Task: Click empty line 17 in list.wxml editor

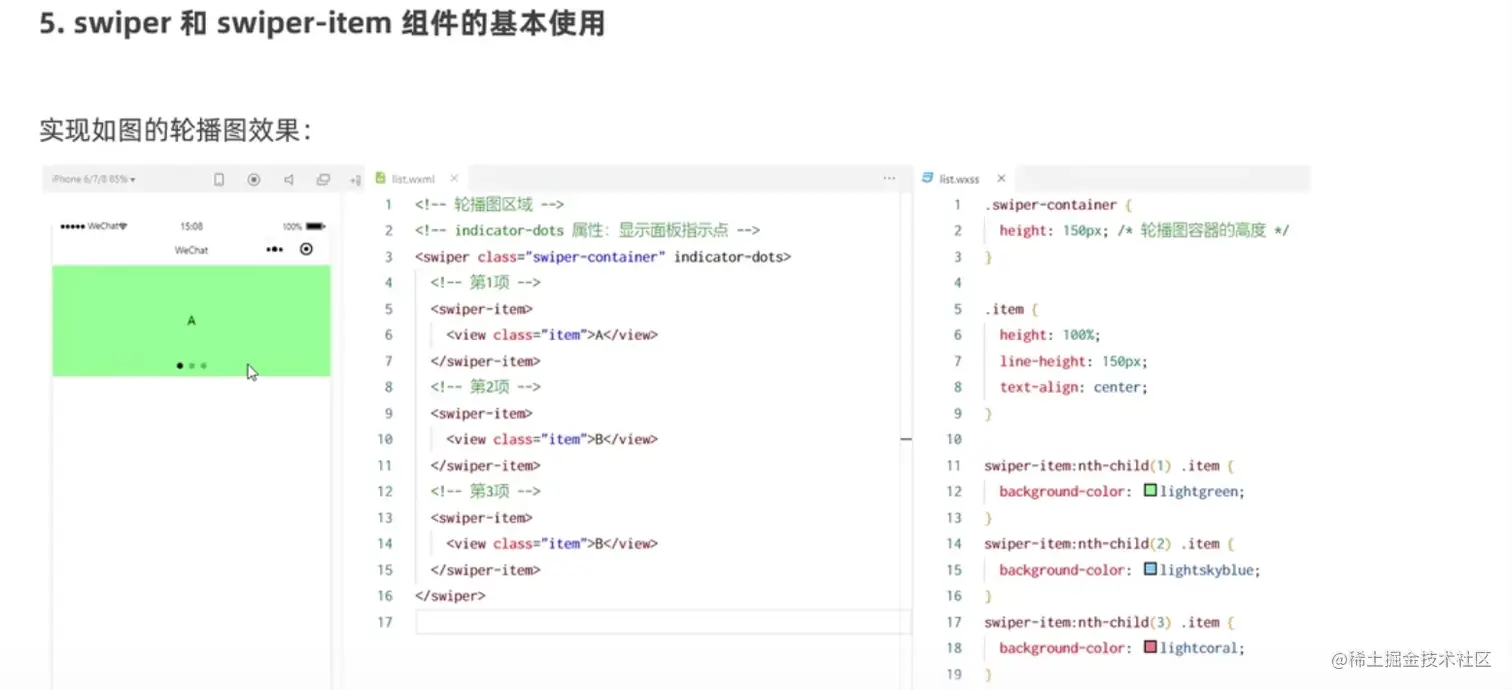Action: click(x=663, y=622)
